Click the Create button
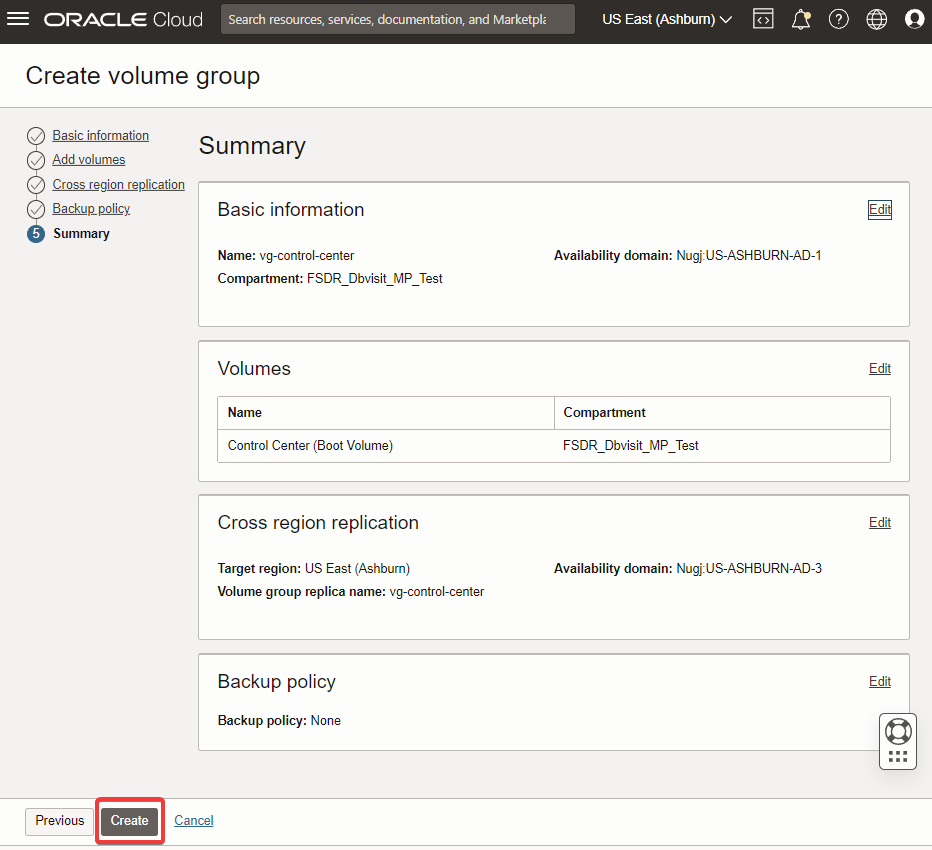 point(130,821)
